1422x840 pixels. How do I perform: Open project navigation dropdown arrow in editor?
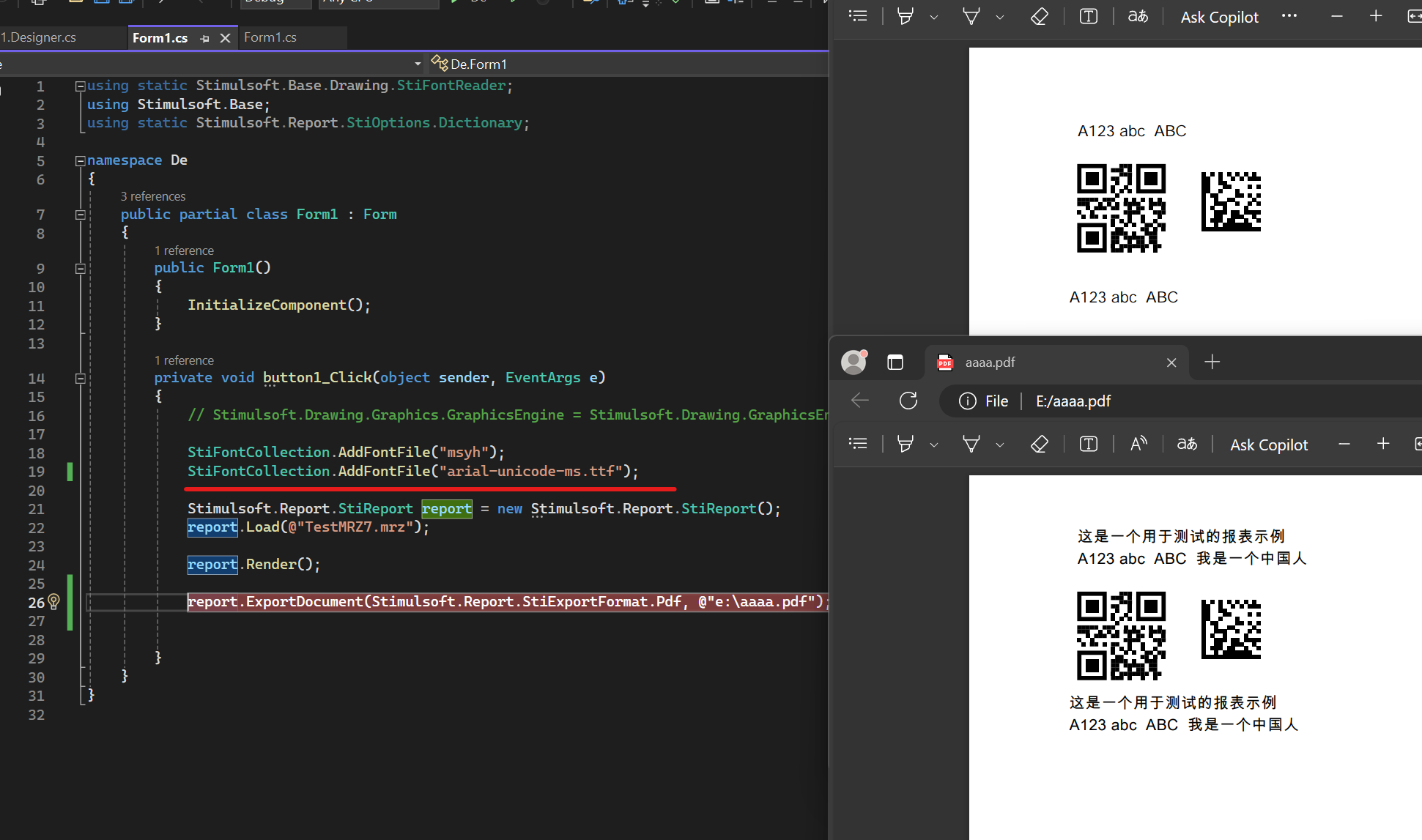click(x=418, y=64)
